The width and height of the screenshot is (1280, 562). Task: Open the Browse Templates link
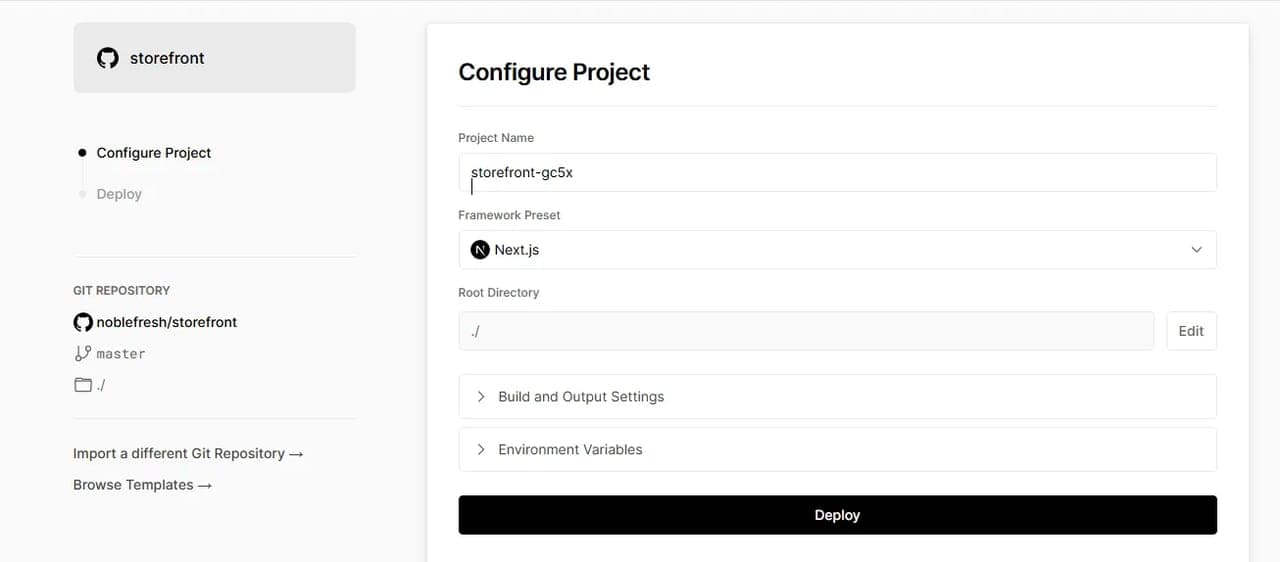click(x=142, y=485)
